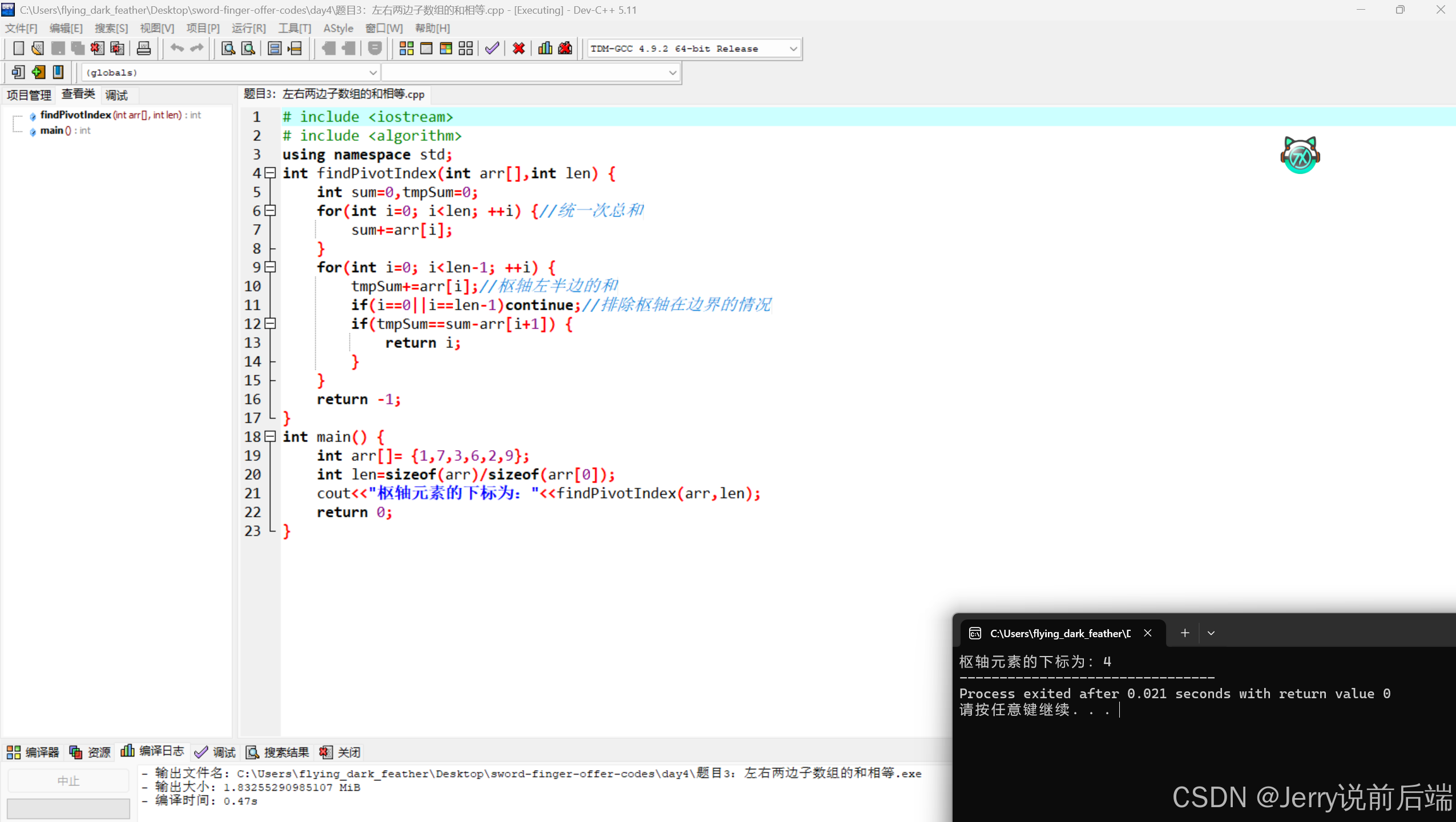Click the 关闭 button in bottom panel
Screen dimensions: 1456x822
(x=340, y=752)
